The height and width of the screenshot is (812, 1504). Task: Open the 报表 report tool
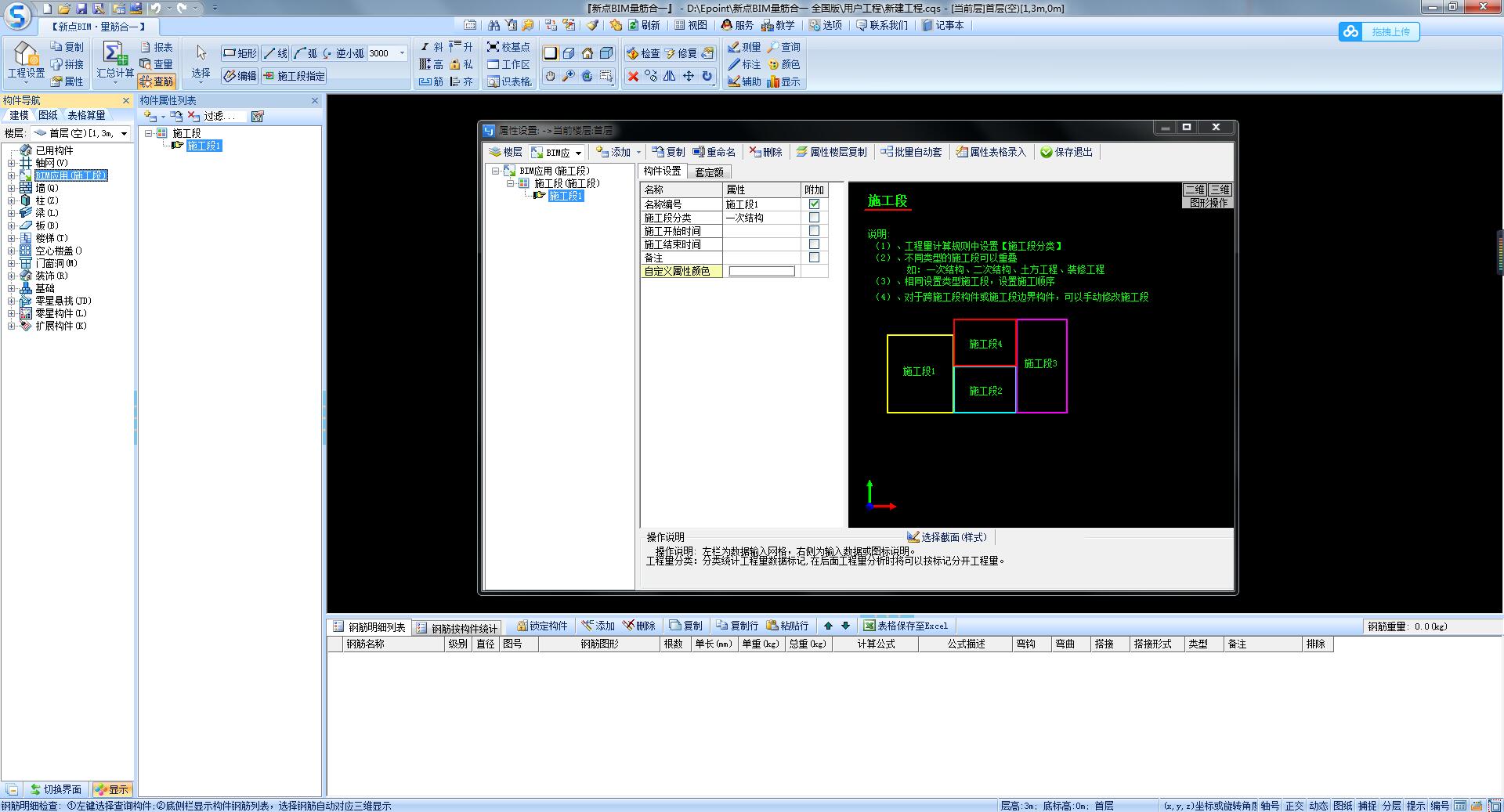(x=156, y=47)
